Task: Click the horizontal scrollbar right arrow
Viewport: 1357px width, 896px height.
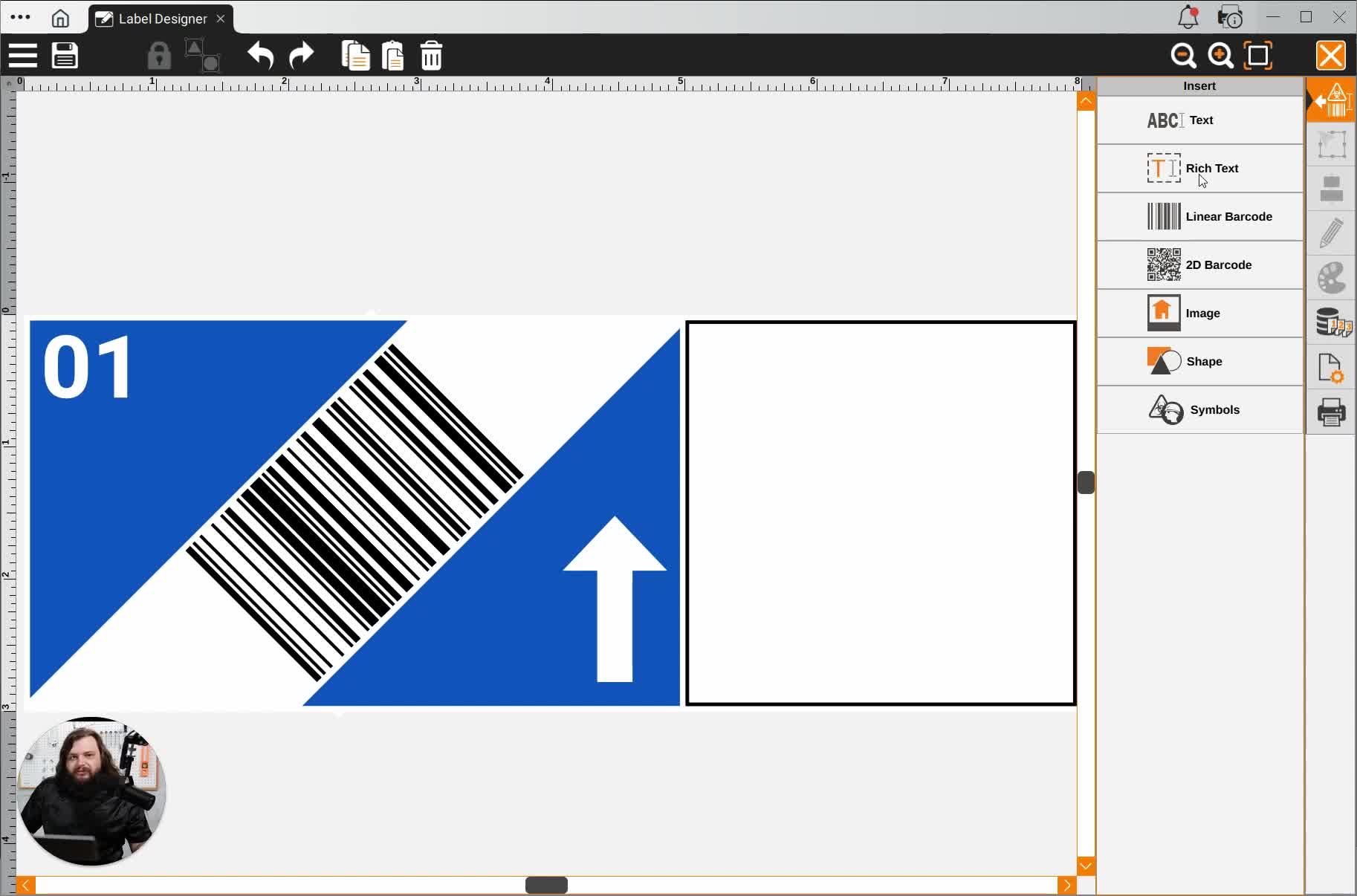Action: point(1067,885)
